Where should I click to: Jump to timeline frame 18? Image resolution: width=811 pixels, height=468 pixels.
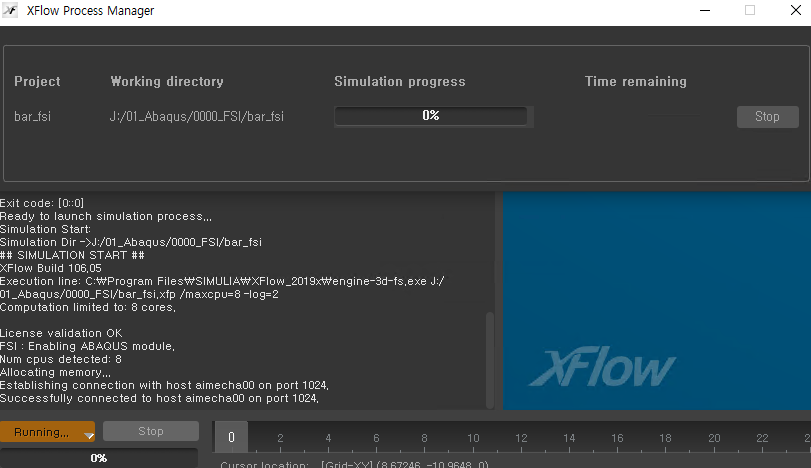(665, 438)
